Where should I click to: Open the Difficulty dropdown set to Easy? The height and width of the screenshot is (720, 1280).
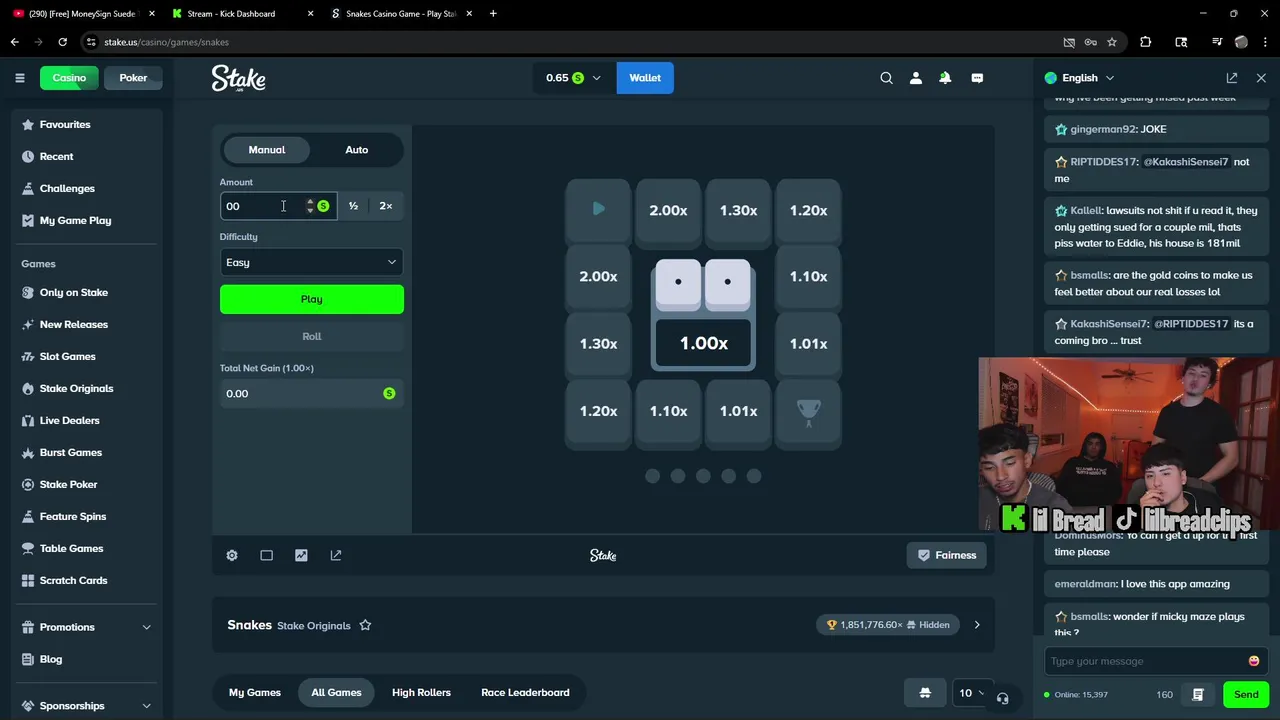[312, 262]
